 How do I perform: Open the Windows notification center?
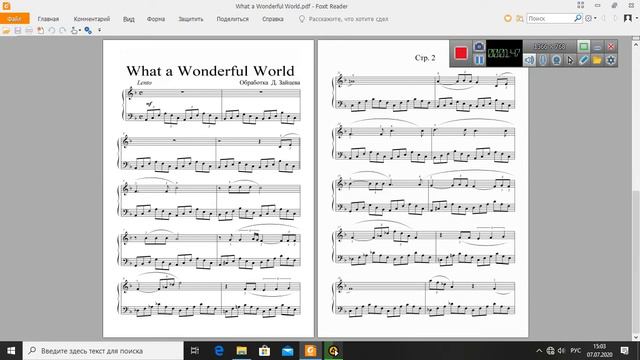click(x=624, y=351)
